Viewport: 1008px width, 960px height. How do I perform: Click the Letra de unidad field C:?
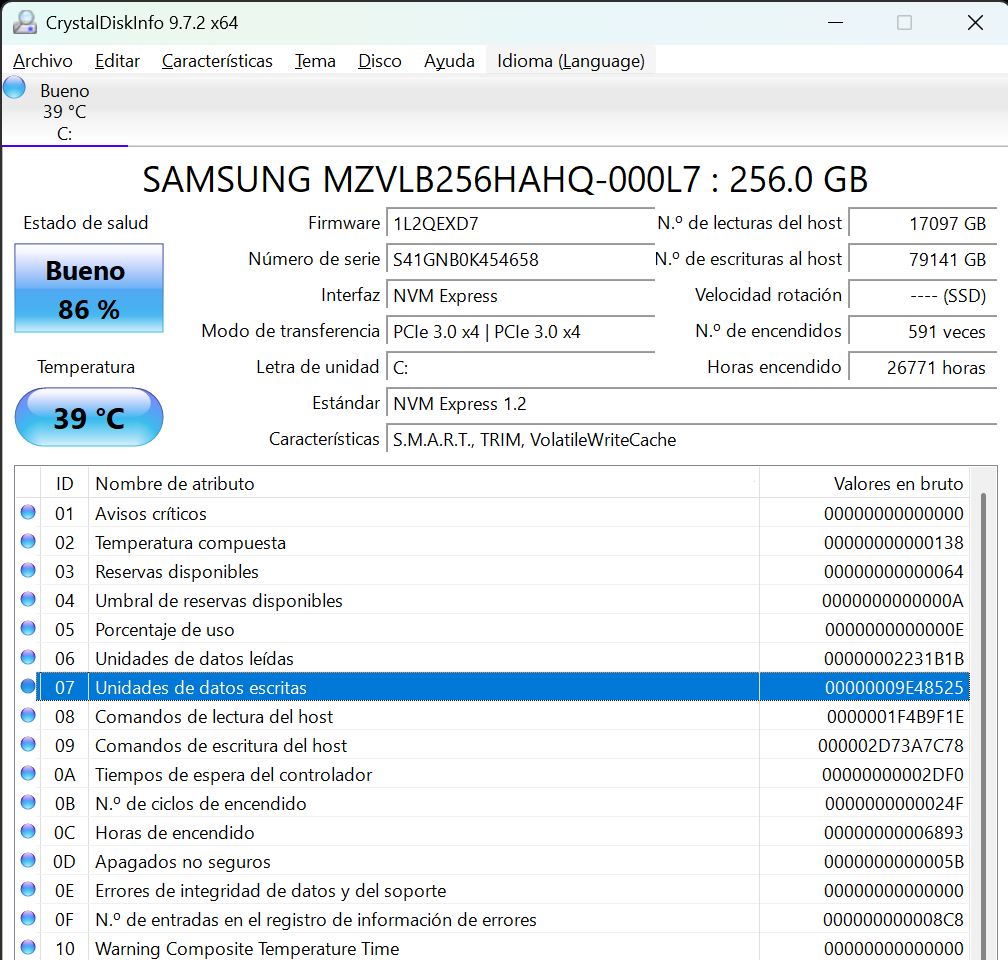(x=520, y=368)
